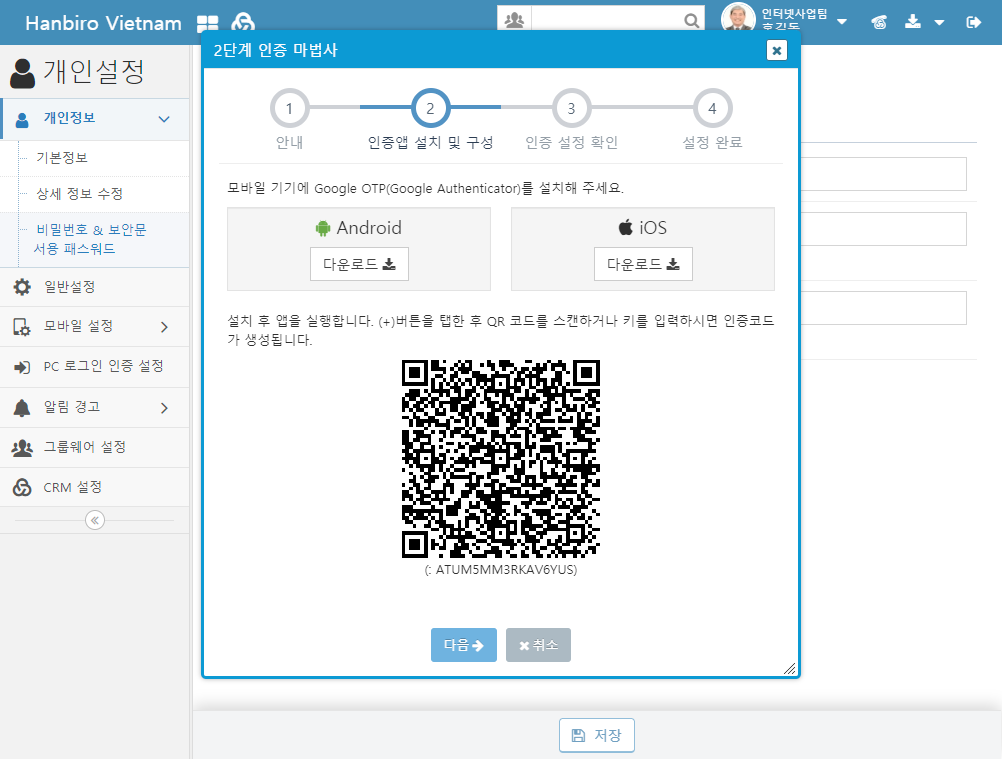
Task: Go to wizard step 1 안내
Action: click(x=289, y=109)
